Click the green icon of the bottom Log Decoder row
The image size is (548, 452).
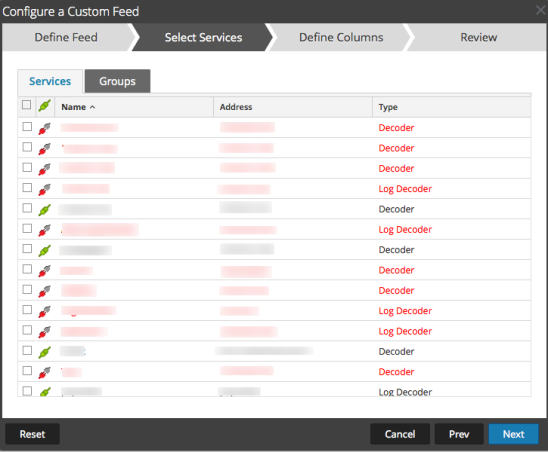pyautogui.click(x=44, y=392)
